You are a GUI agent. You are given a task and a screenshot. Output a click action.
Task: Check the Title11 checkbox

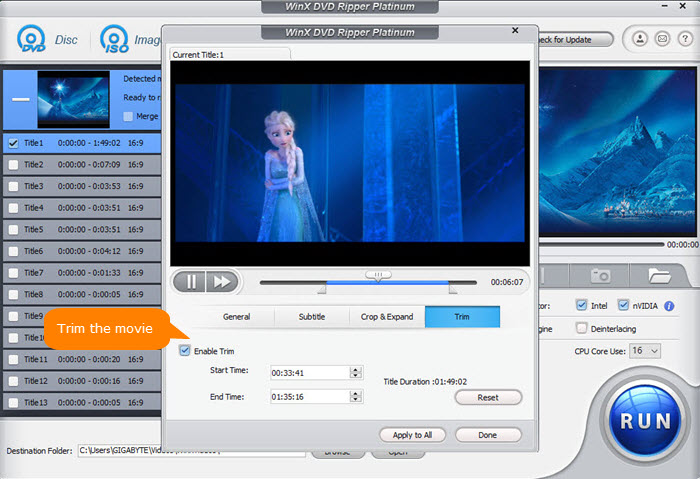(13, 359)
